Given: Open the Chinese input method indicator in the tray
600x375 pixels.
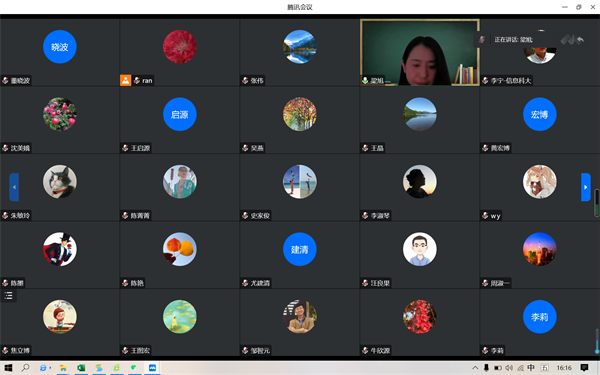Looking at the screenshot, I should coord(531,368).
